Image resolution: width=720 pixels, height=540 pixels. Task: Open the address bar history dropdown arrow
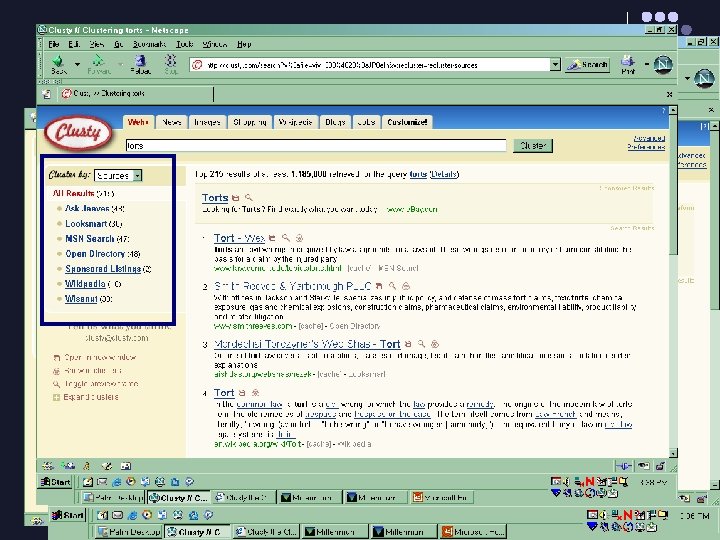coord(555,65)
